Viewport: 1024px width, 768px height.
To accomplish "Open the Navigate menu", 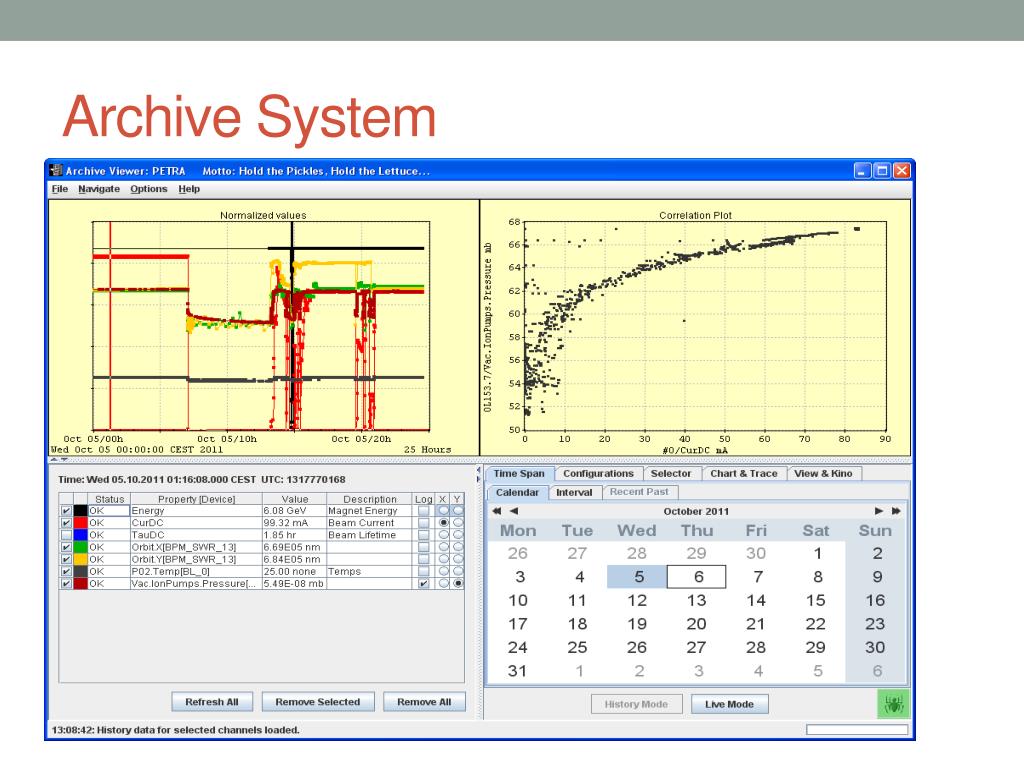I will [x=99, y=189].
